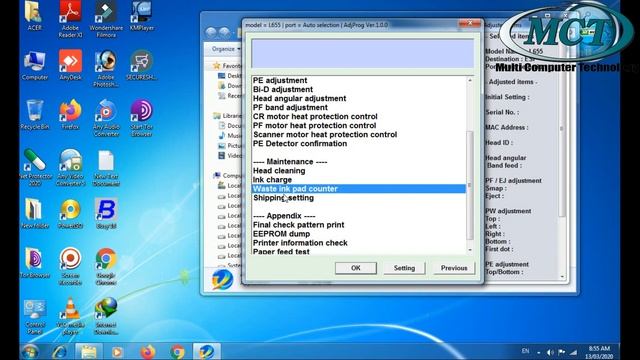Image resolution: width=640 pixels, height=360 pixels.
Task: Launch Screen Recorder desktop shortcut
Action: pos(70,267)
